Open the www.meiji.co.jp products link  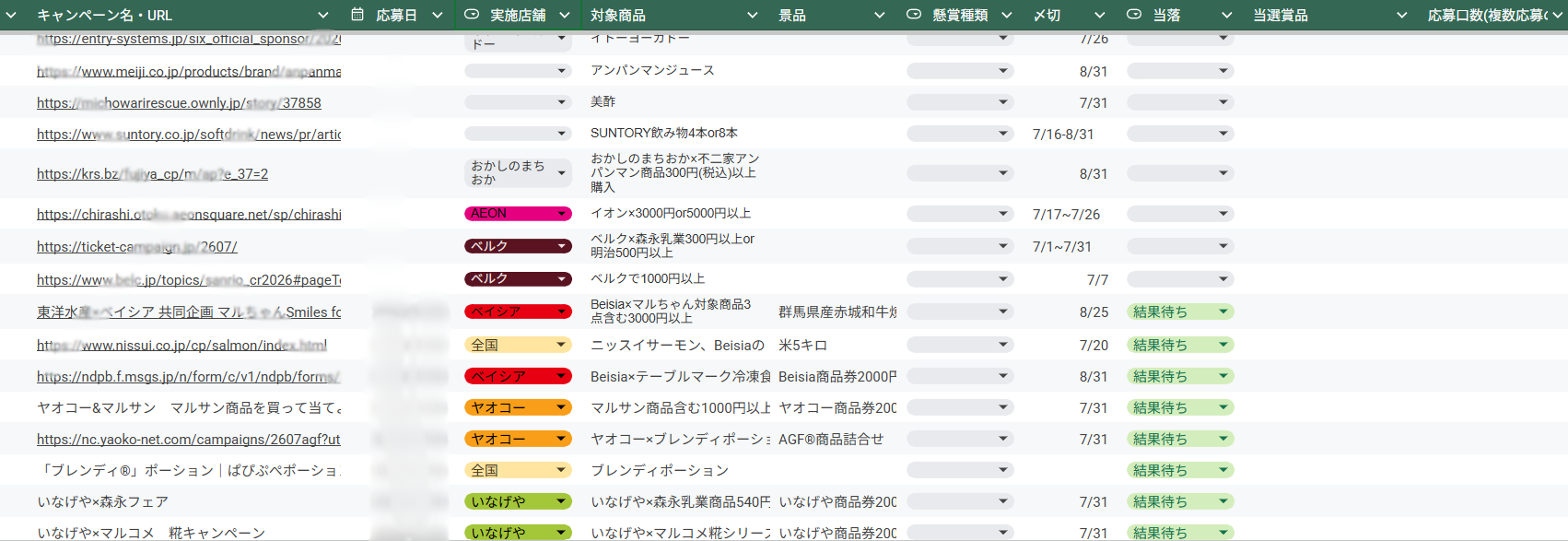pyautogui.click(x=189, y=72)
